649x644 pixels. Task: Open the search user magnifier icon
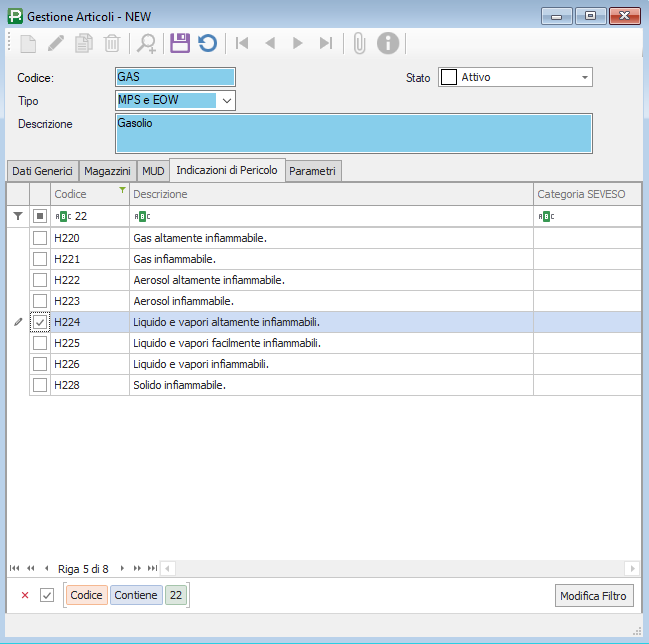(147, 43)
